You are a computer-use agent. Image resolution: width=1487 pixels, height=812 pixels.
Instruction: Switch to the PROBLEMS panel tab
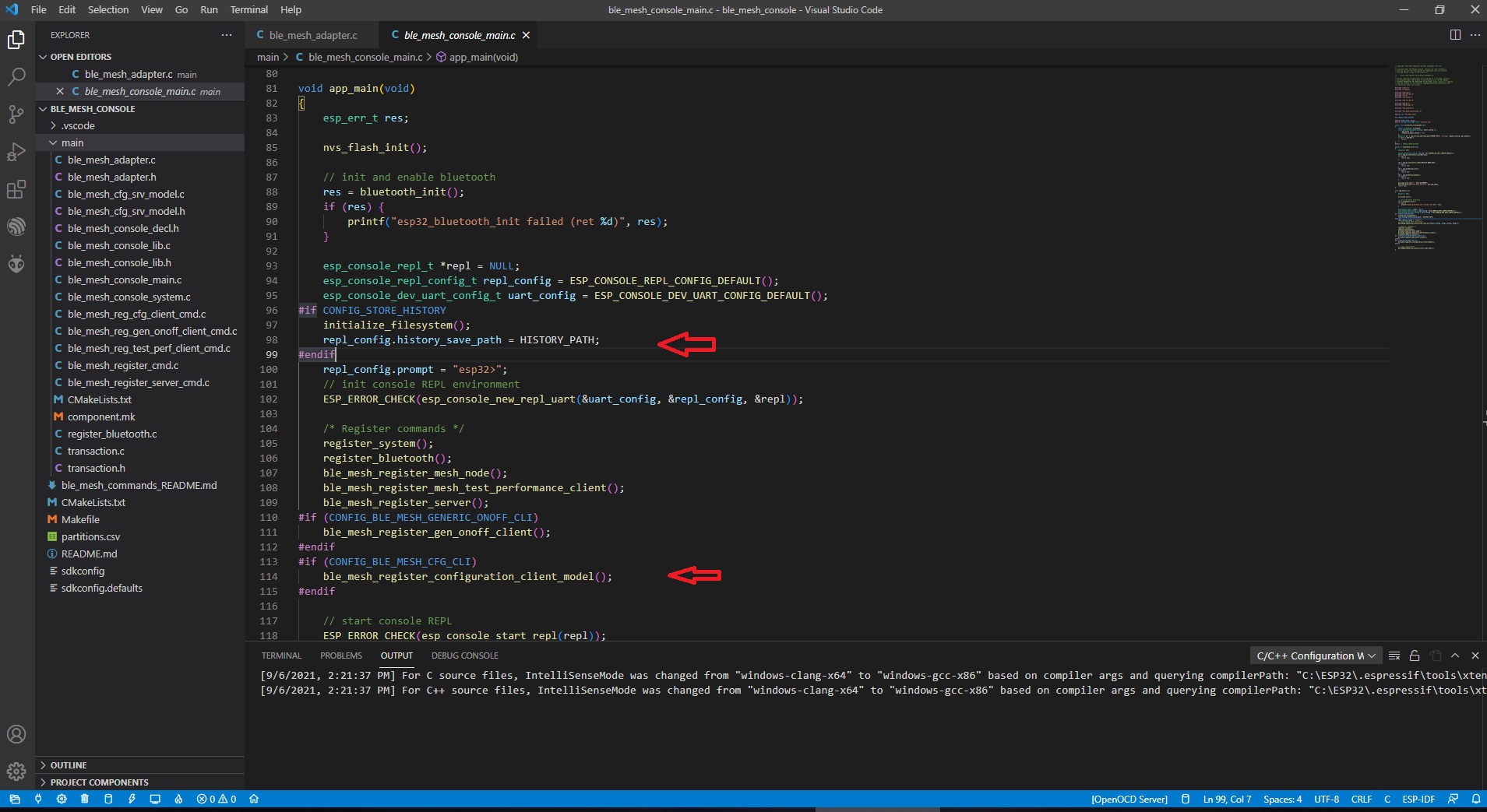341,656
